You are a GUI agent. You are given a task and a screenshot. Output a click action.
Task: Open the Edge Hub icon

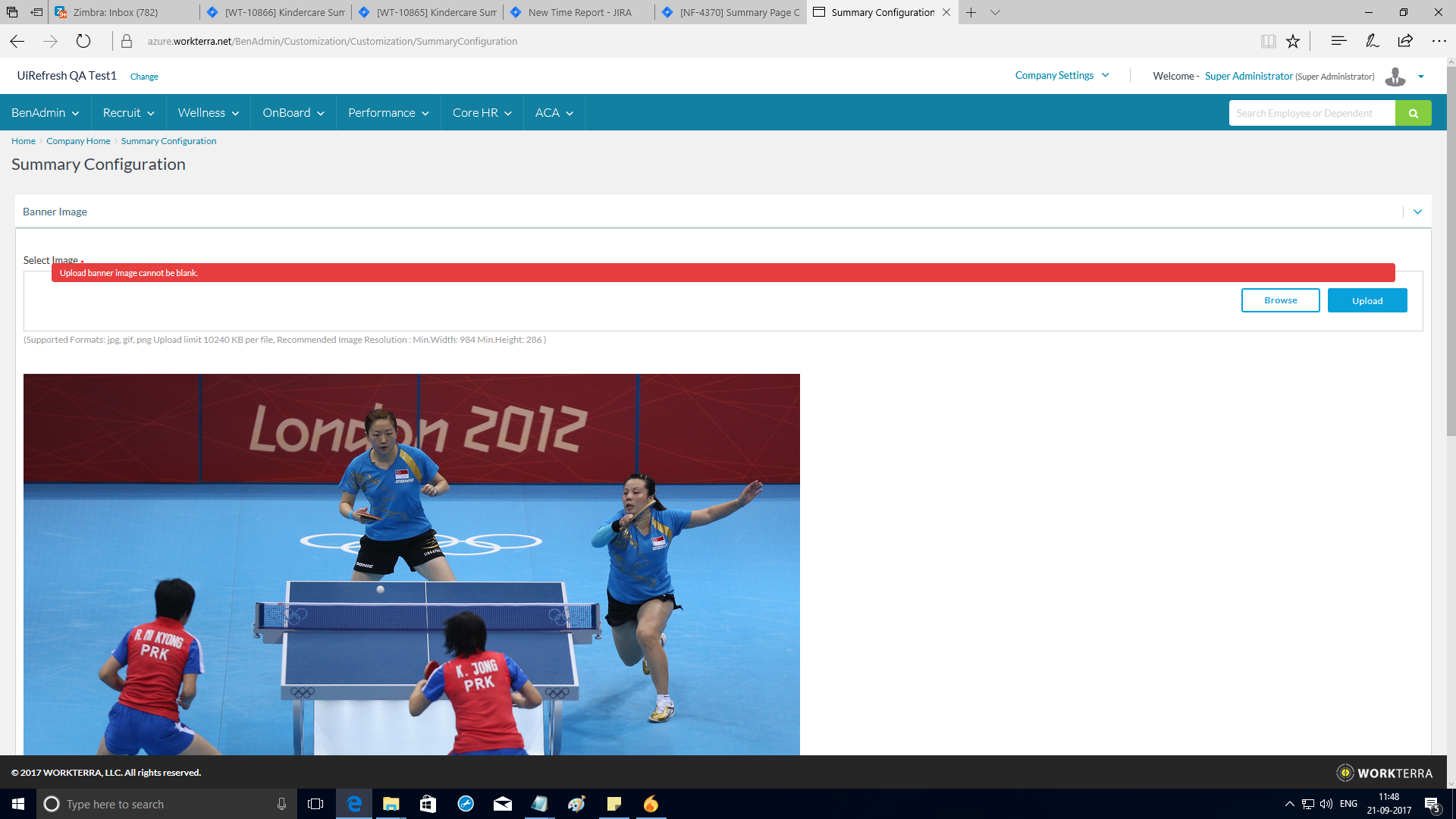(x=1338, y=41)
